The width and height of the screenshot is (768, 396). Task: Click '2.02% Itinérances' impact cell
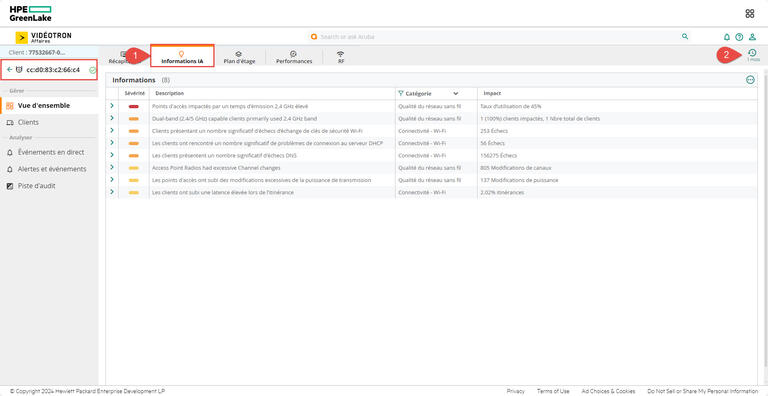502,193
